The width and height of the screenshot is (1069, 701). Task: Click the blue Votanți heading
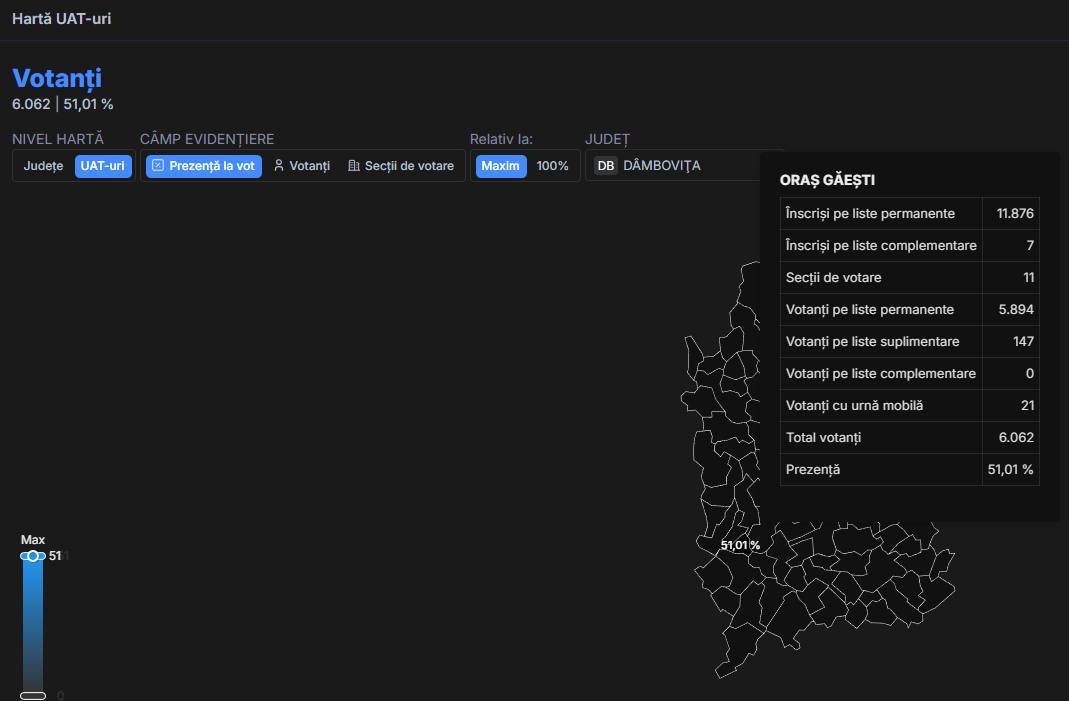coord(57,79)
